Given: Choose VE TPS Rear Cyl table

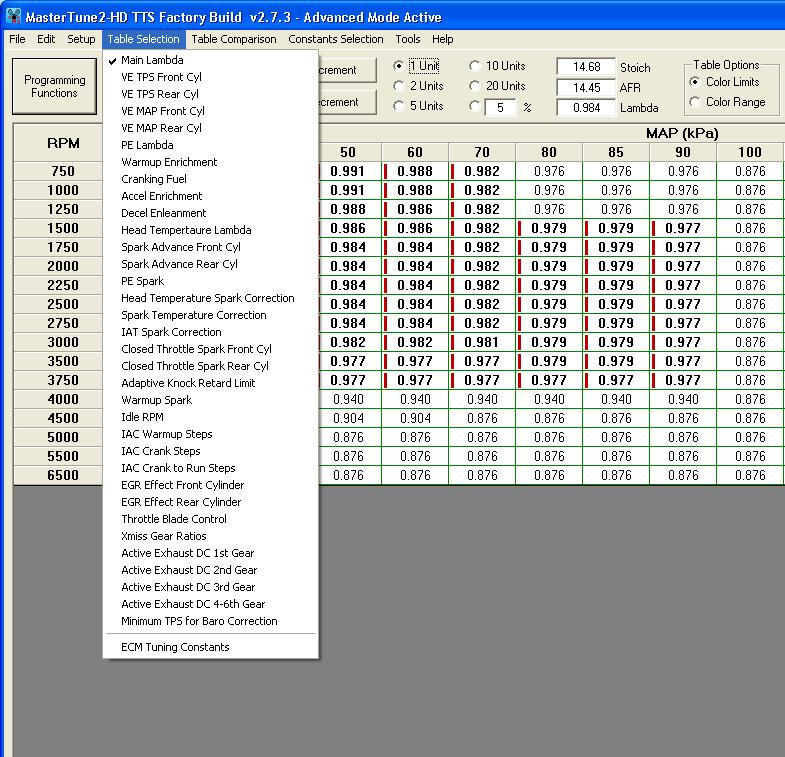Looking at the screenshot, I should click(x=210, y=94).
